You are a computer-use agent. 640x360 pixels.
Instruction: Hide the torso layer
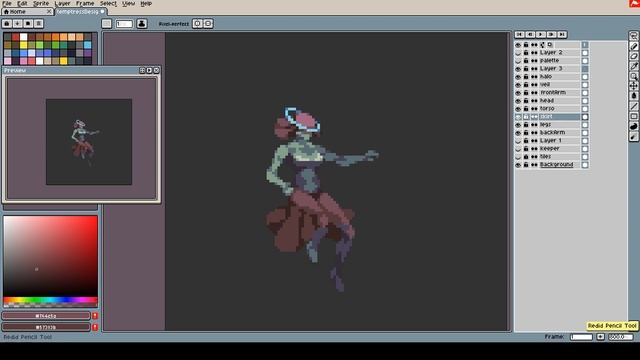pos(518,109)
